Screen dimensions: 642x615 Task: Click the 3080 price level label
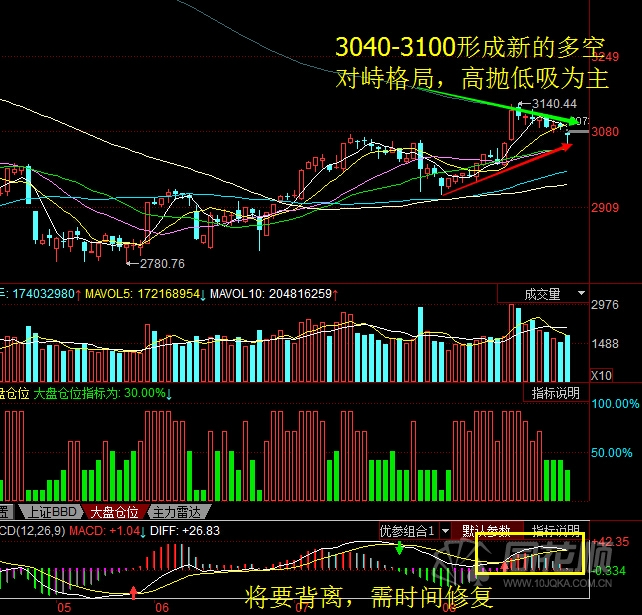tap(606, 131)
